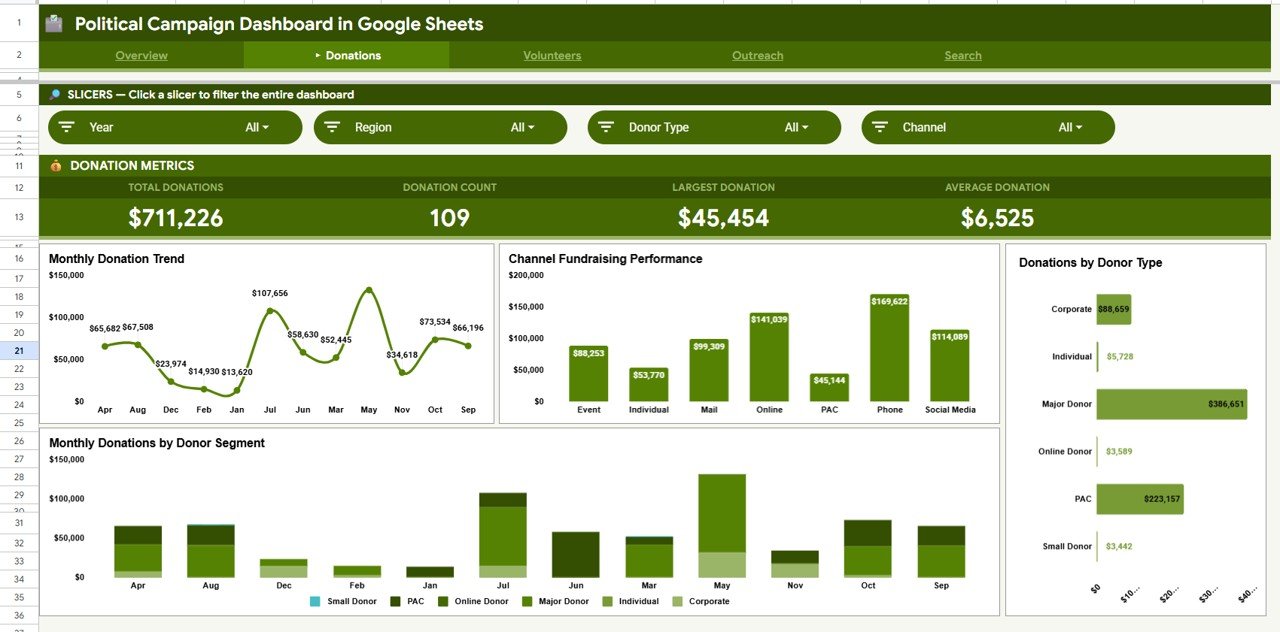The image size is (1280, 632).
Task: Click the Donation Count value 109
Action: coord(449,218)
